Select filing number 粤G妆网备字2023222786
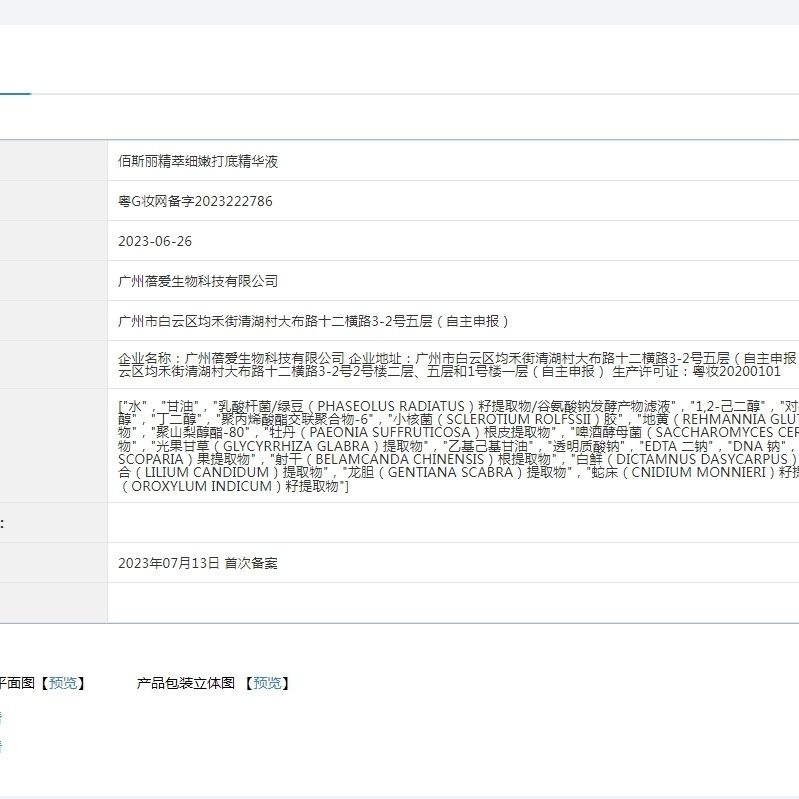This screenshot has height=799, width=799. (x=195, y=201)
